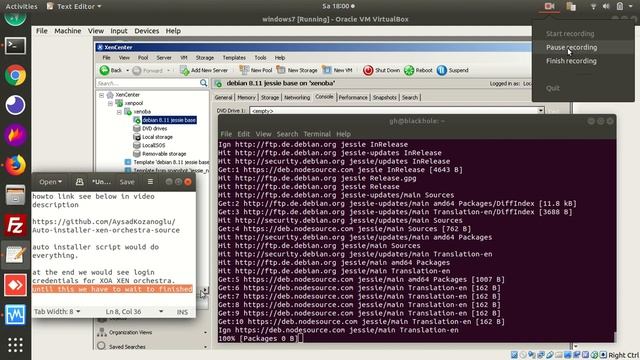
Task: Open VirtualBox Machine menu
Action: pos(67,31)
